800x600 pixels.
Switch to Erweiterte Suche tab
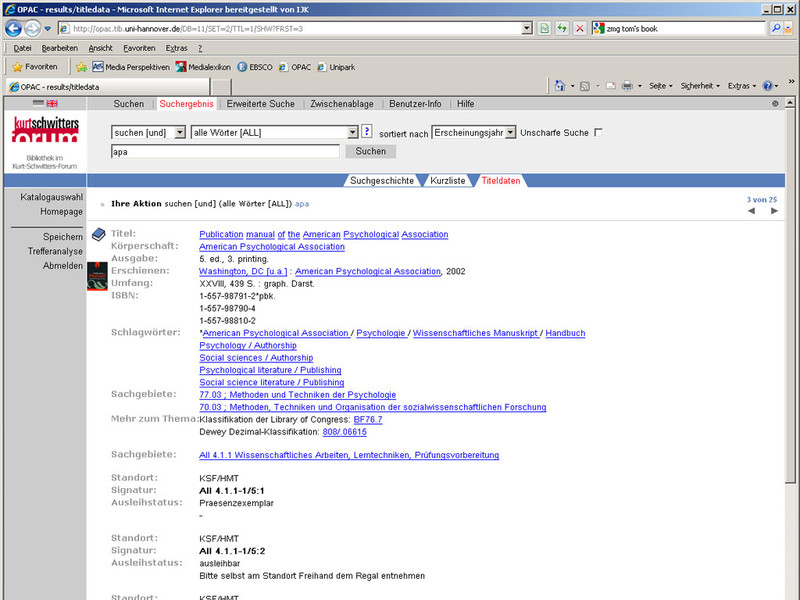point(261,104)
